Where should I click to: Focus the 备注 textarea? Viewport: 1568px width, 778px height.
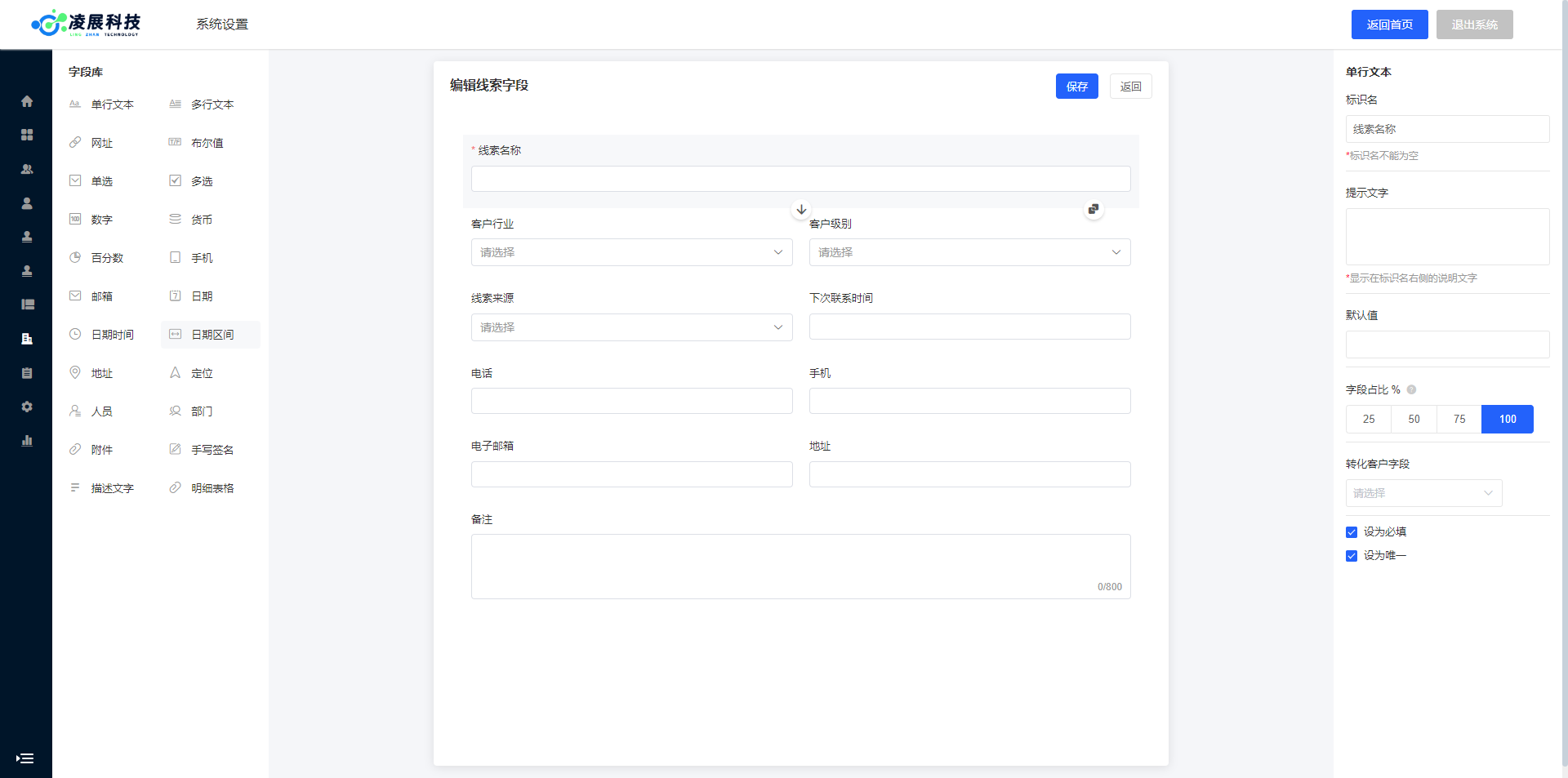click(801, 567)
